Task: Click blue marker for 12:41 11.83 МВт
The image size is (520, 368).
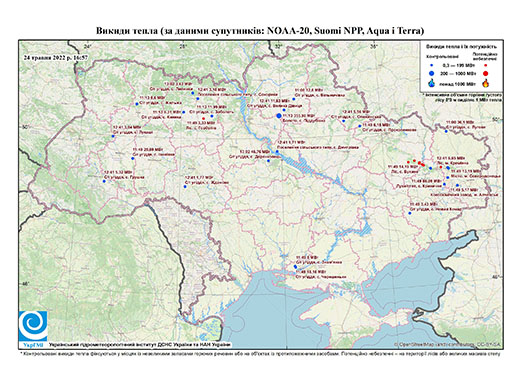Action: 284,110
